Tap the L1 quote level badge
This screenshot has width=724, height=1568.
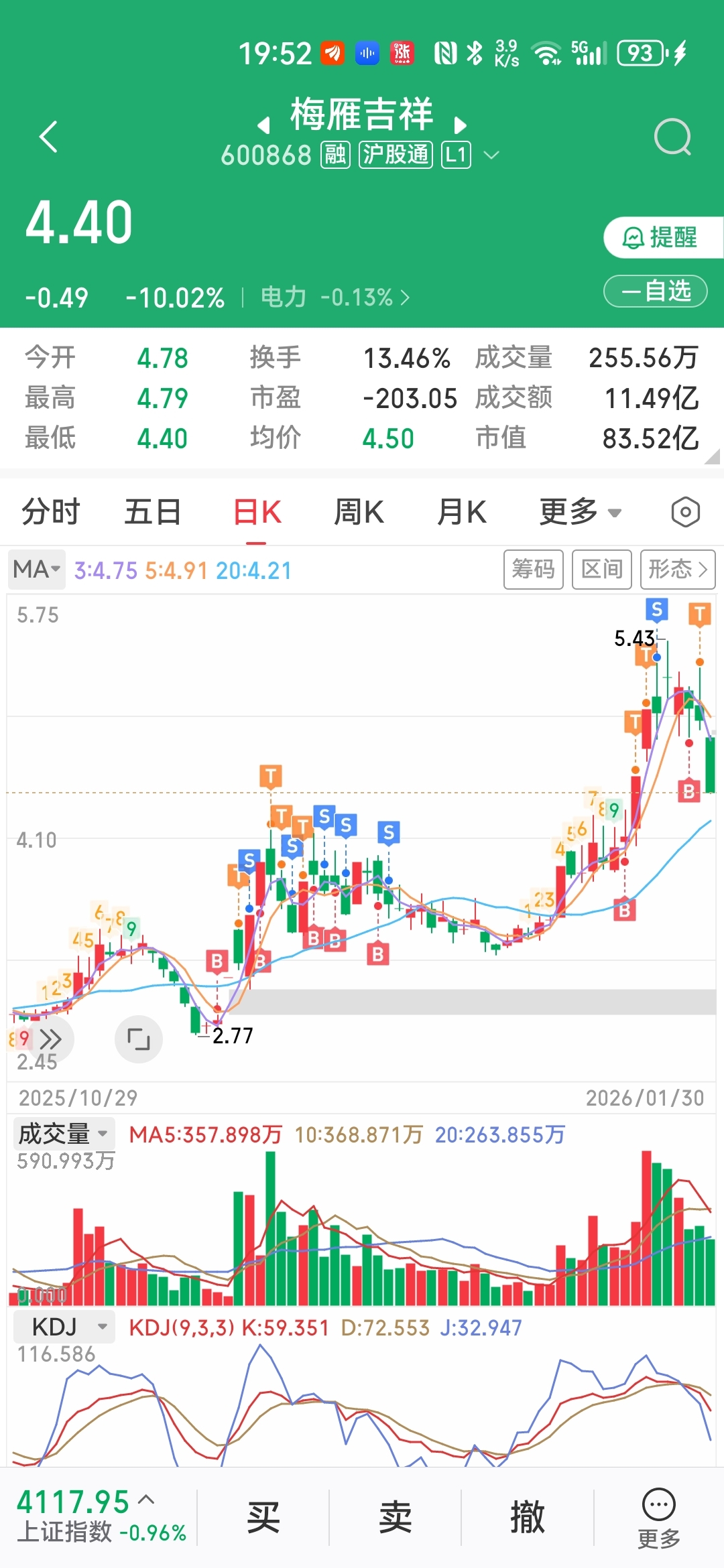456,155
